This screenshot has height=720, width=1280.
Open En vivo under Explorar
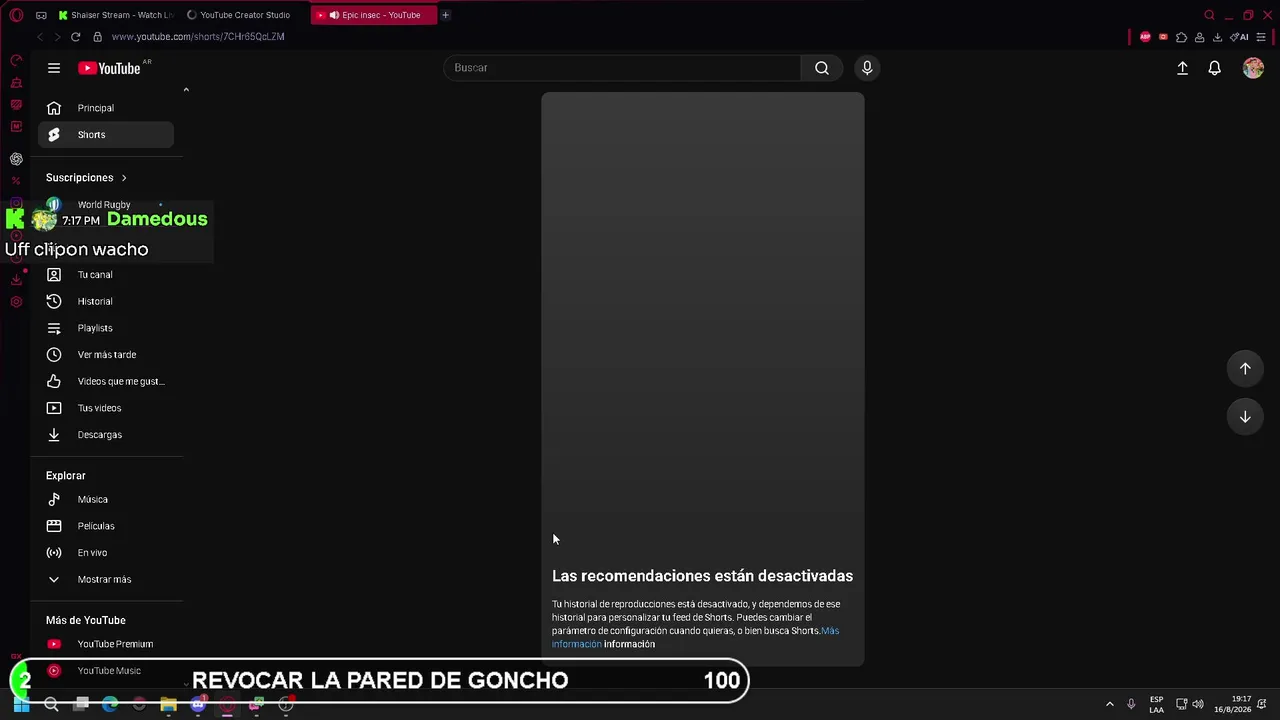[105, 553]
